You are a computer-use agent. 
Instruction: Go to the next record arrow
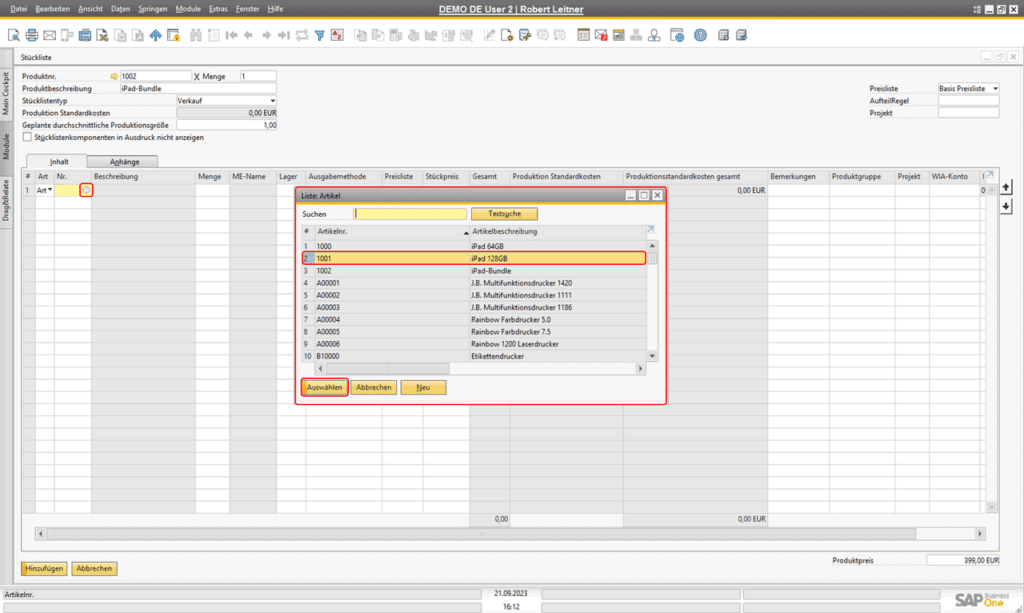click(x=266, y=35)
